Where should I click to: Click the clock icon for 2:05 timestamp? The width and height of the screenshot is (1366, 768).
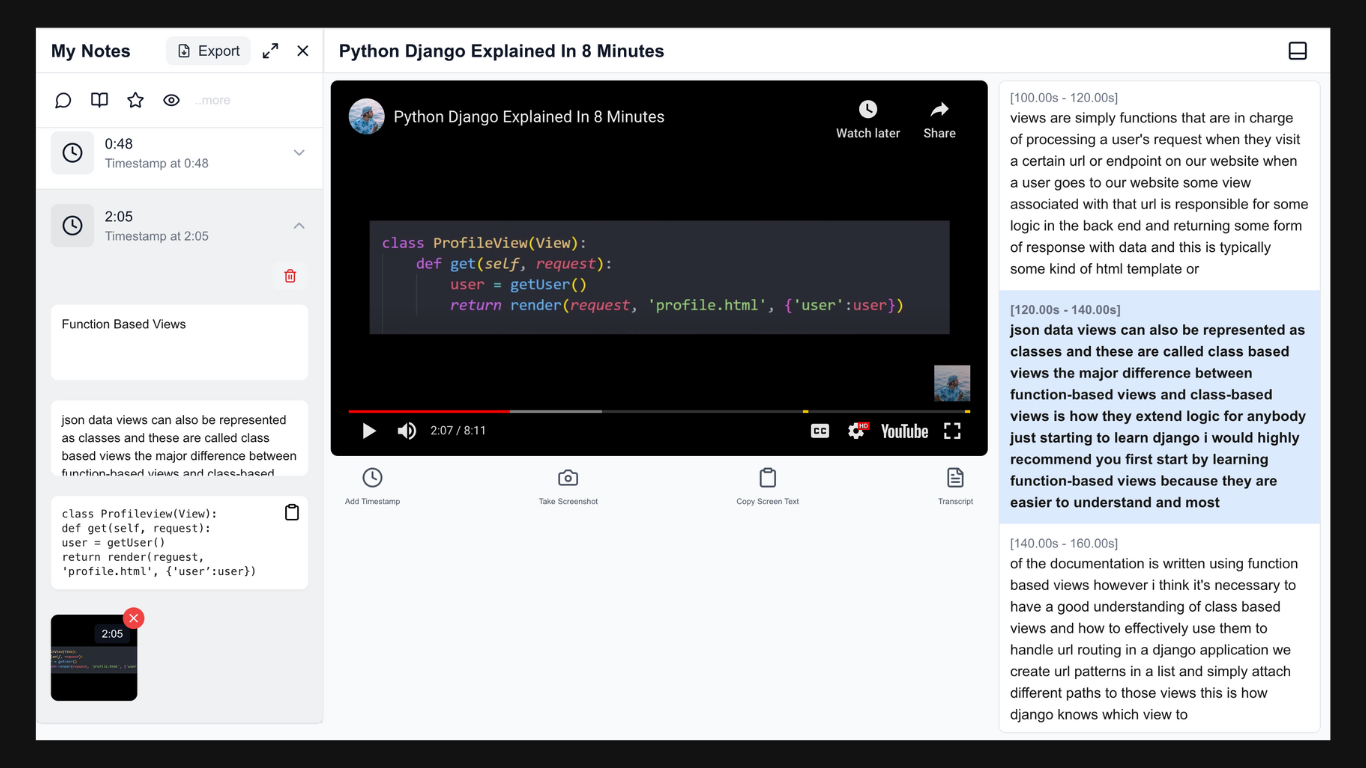coord(72,226)
